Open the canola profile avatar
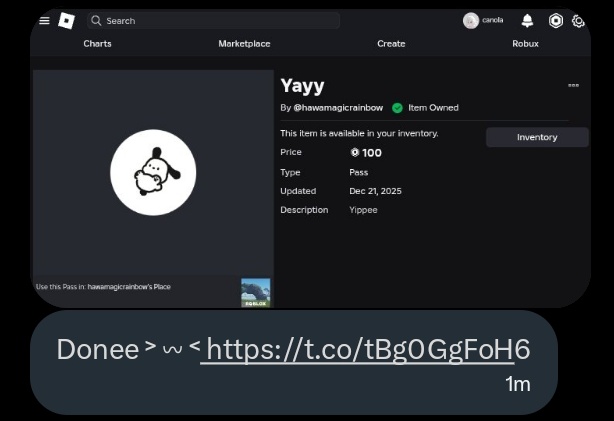This screenshot has height=421, width=614. (471, 21)
